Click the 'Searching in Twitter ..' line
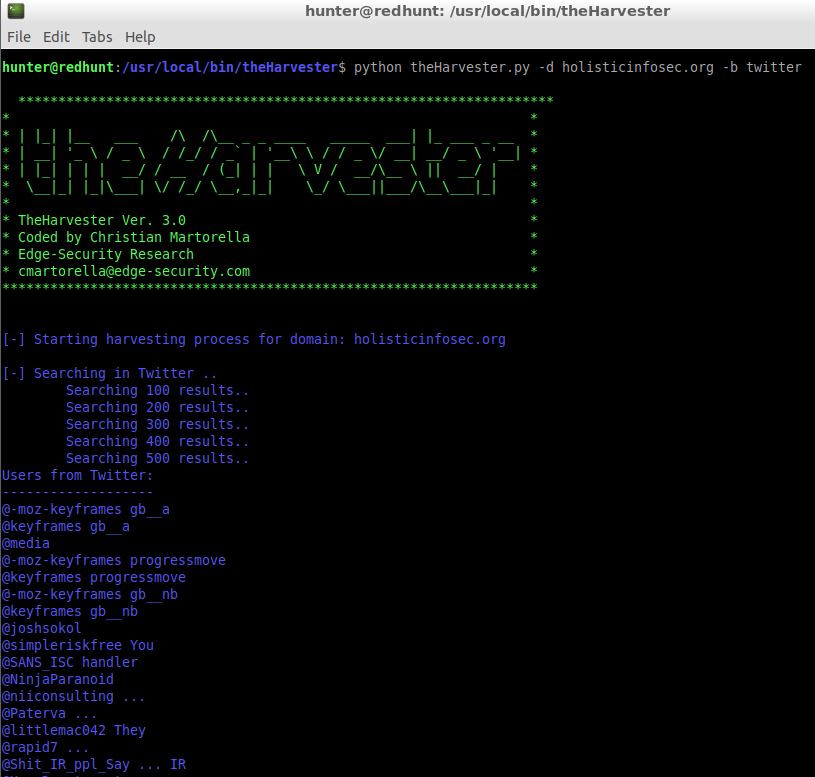815x777 pixels. click(110, 373)
